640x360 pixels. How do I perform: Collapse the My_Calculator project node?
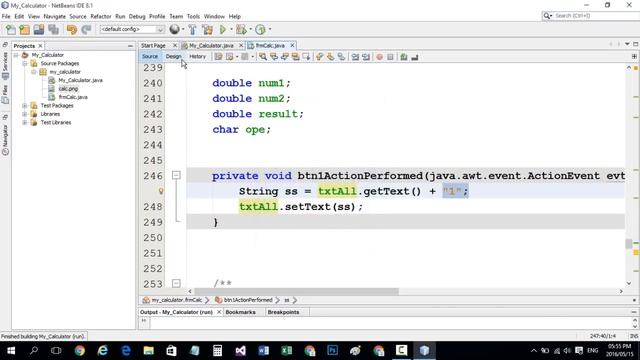coord(16,55)
